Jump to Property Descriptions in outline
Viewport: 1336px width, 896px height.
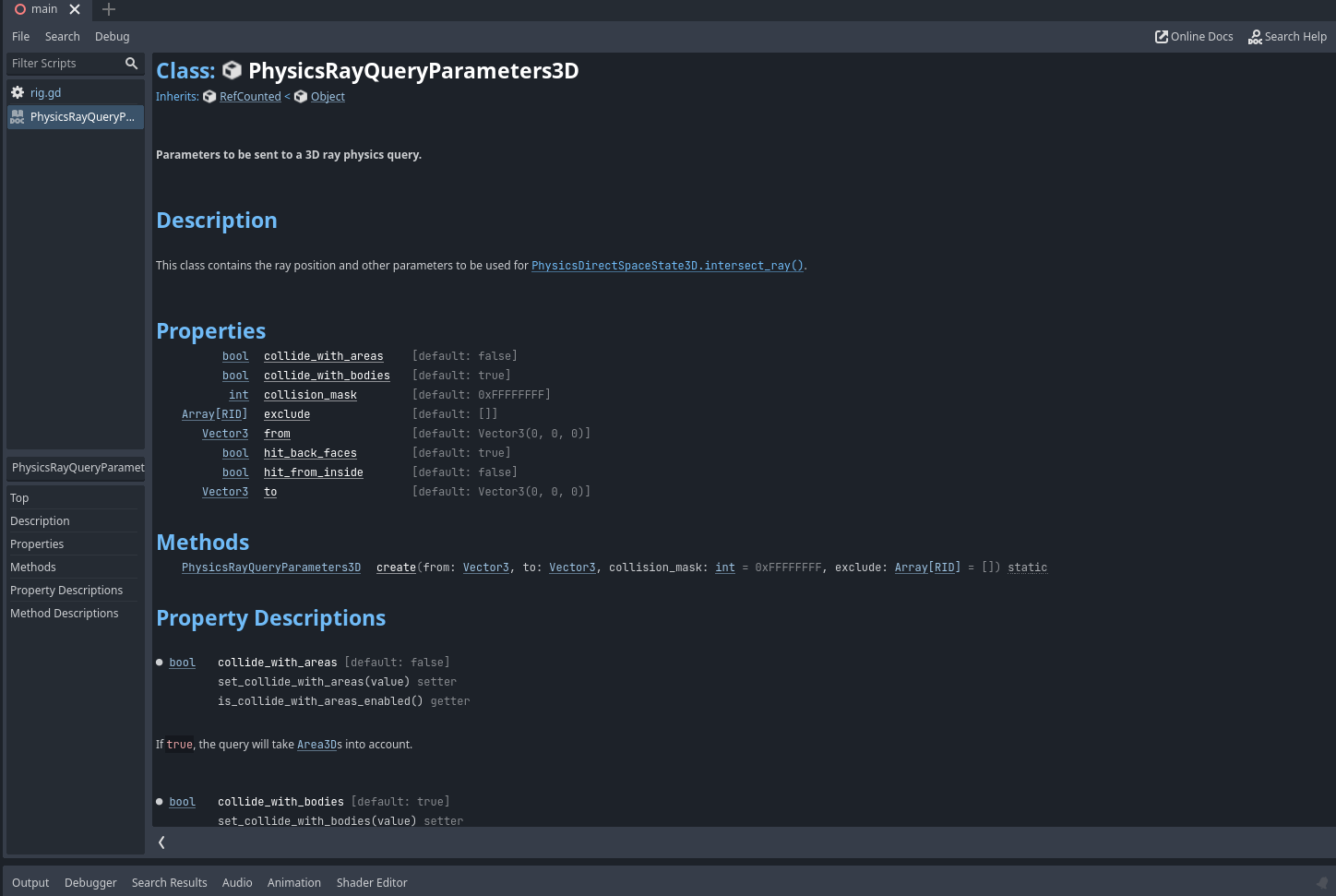point(73,591)
